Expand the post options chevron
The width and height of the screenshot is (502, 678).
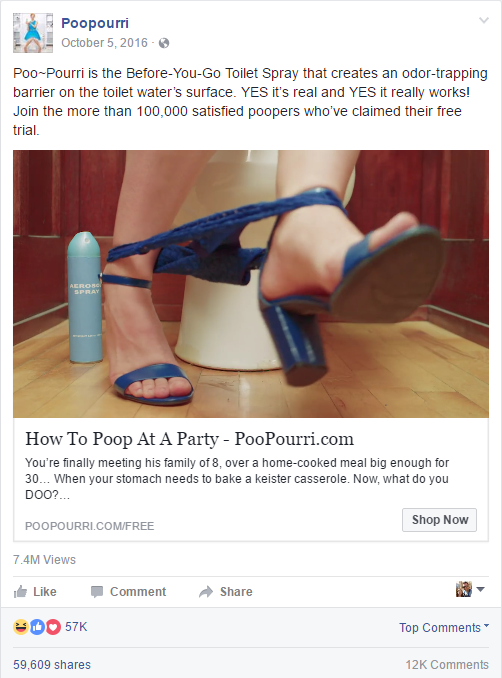484,20
